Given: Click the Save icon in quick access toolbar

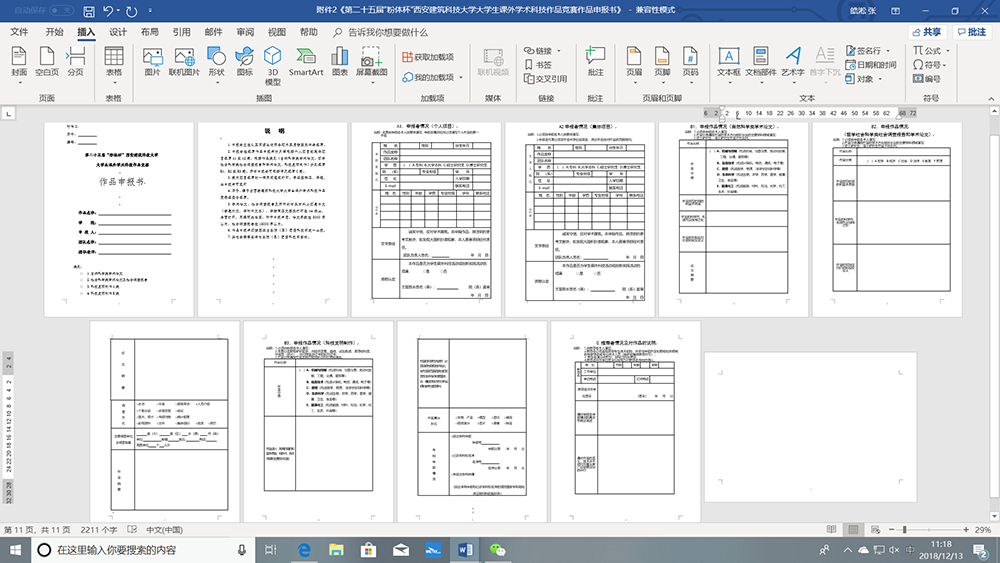Looking at the screenshot, I should point(89,13).
